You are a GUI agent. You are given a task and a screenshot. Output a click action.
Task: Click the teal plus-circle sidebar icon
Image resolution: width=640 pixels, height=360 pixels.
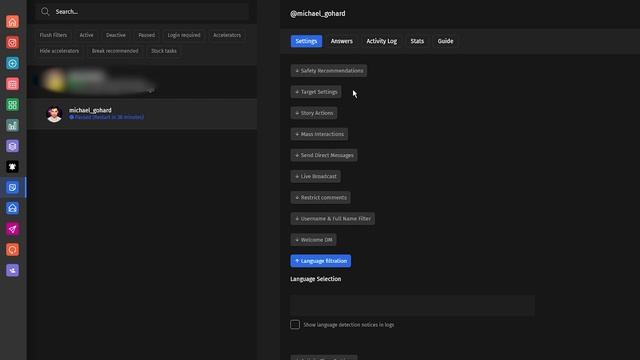pos(12,63)
